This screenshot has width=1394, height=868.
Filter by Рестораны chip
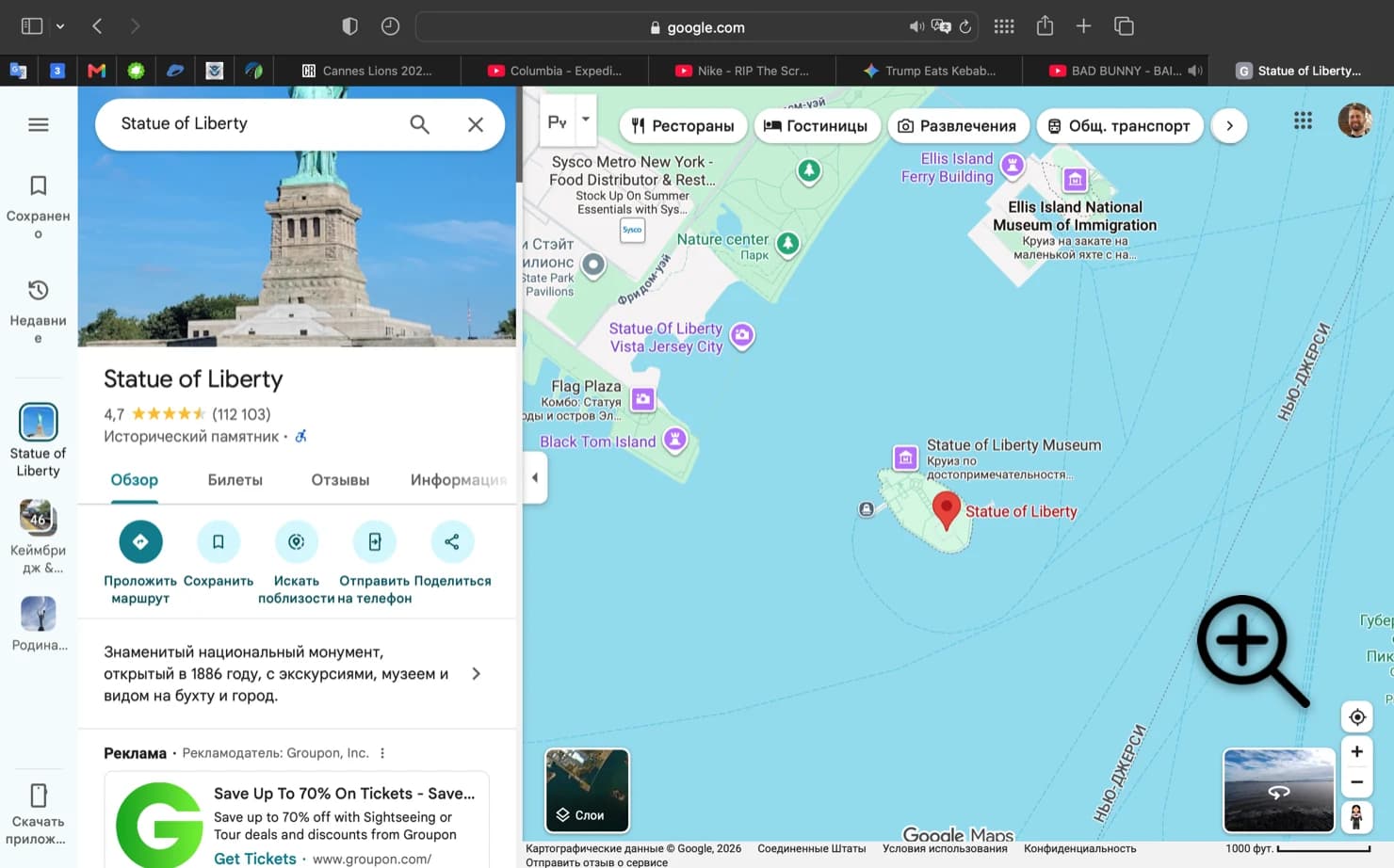point(683,126)
